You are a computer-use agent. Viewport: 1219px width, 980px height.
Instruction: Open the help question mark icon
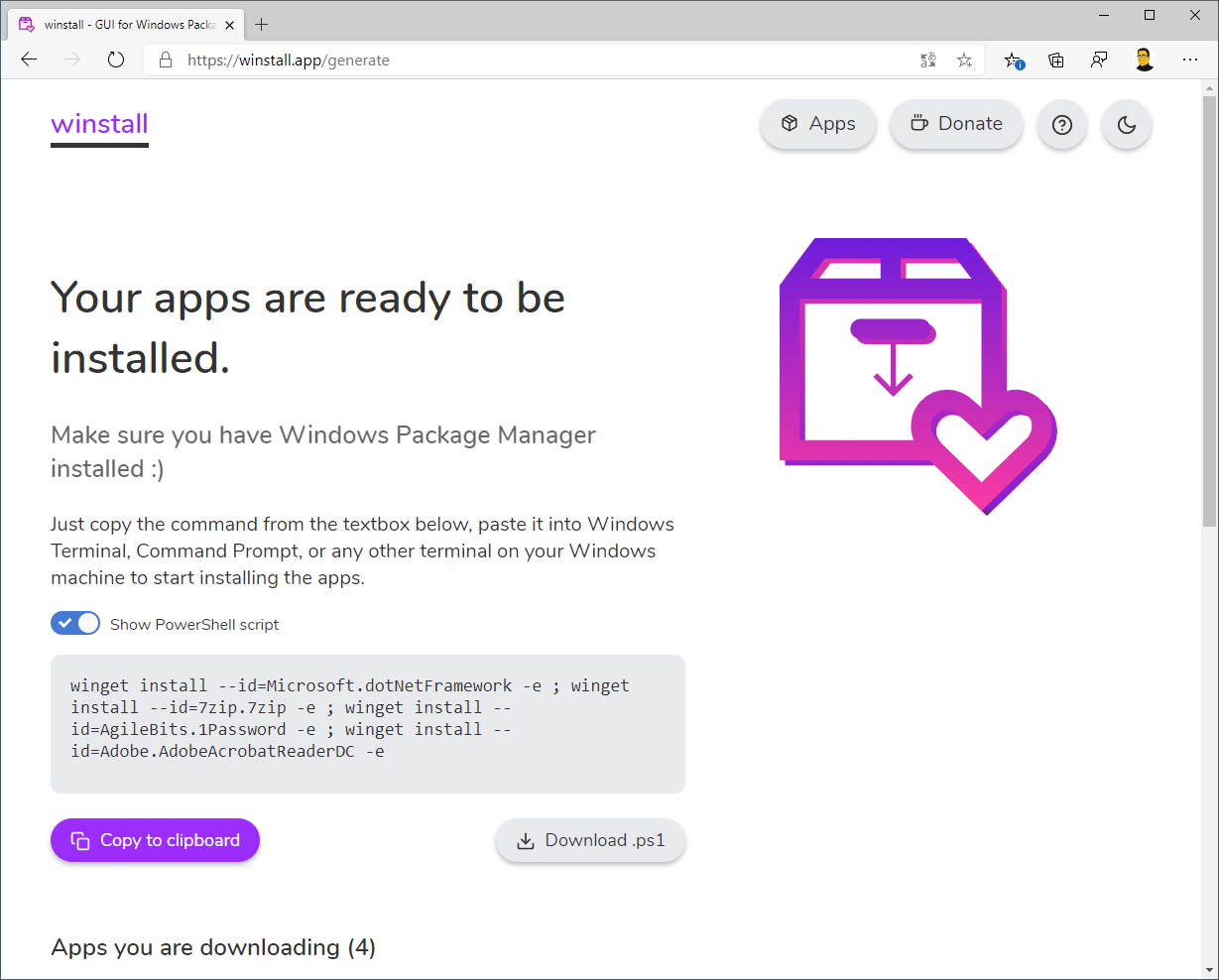1061,125
